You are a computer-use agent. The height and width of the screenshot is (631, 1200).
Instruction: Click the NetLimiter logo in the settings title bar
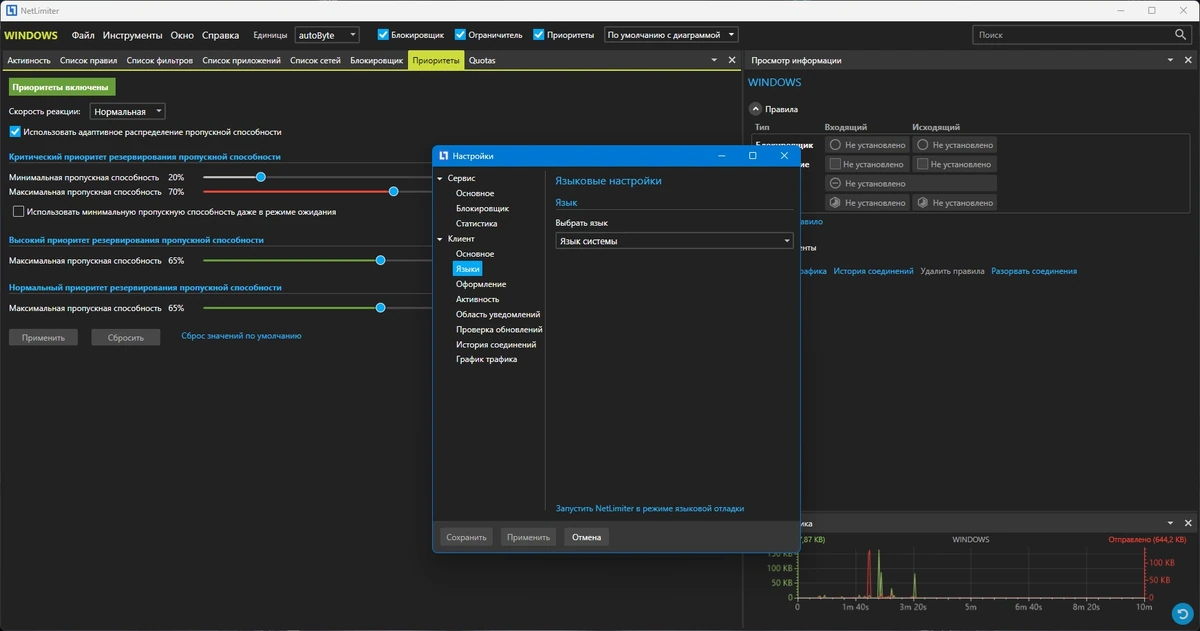tap(443, 156)
